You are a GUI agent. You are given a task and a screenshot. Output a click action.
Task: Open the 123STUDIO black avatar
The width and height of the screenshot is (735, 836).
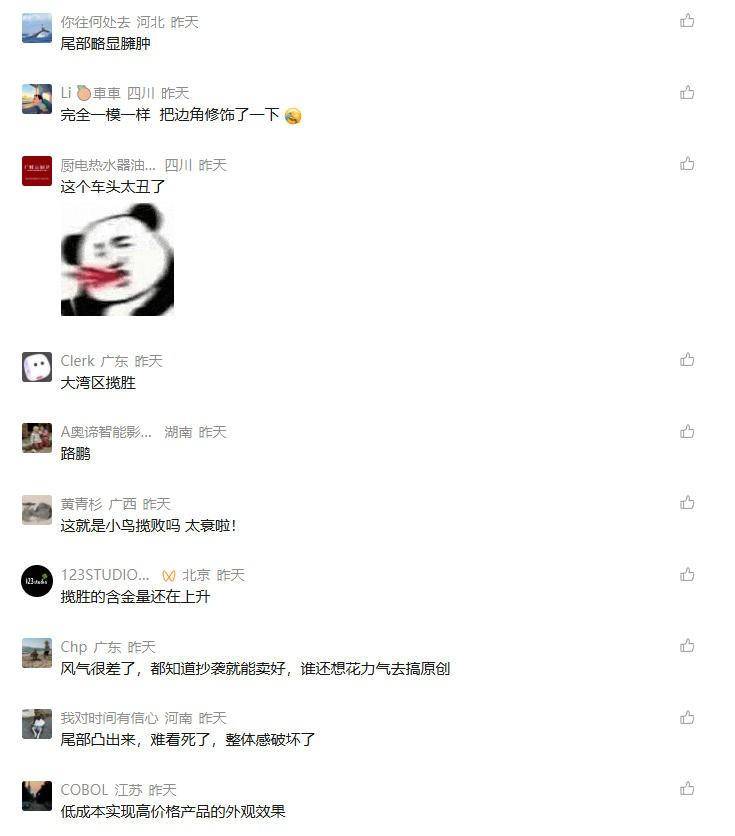click(x=37, y=581)
